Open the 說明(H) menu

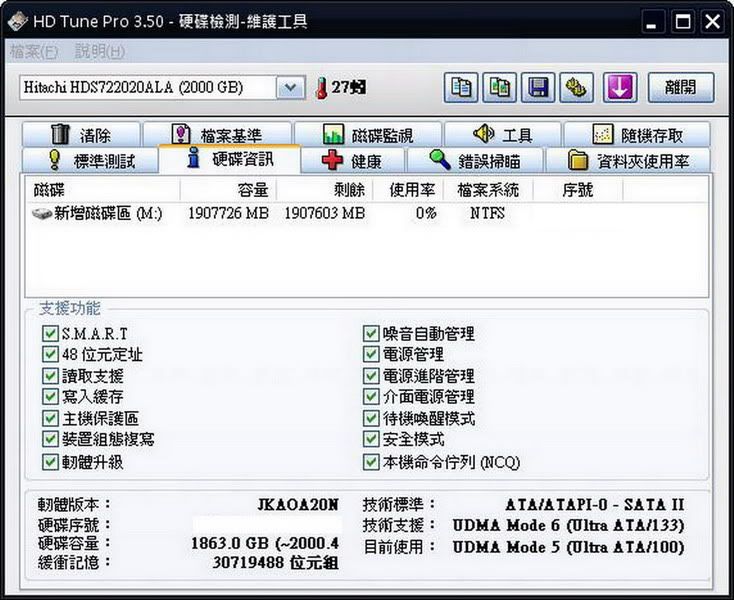click(x=100, y=51)
